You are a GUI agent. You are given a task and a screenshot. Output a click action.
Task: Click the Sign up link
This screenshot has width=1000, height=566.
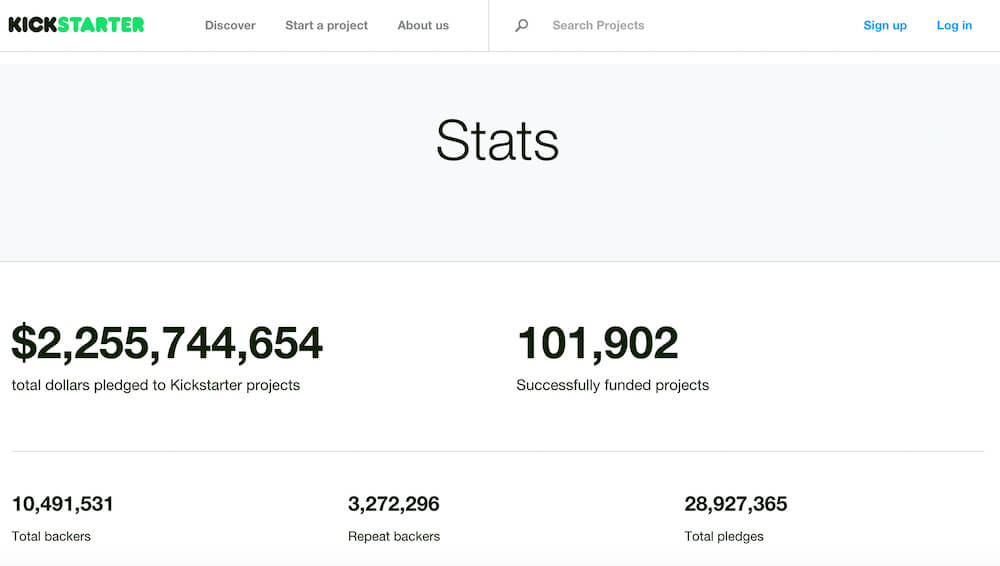pyautogui.click(x=885, y=26)
